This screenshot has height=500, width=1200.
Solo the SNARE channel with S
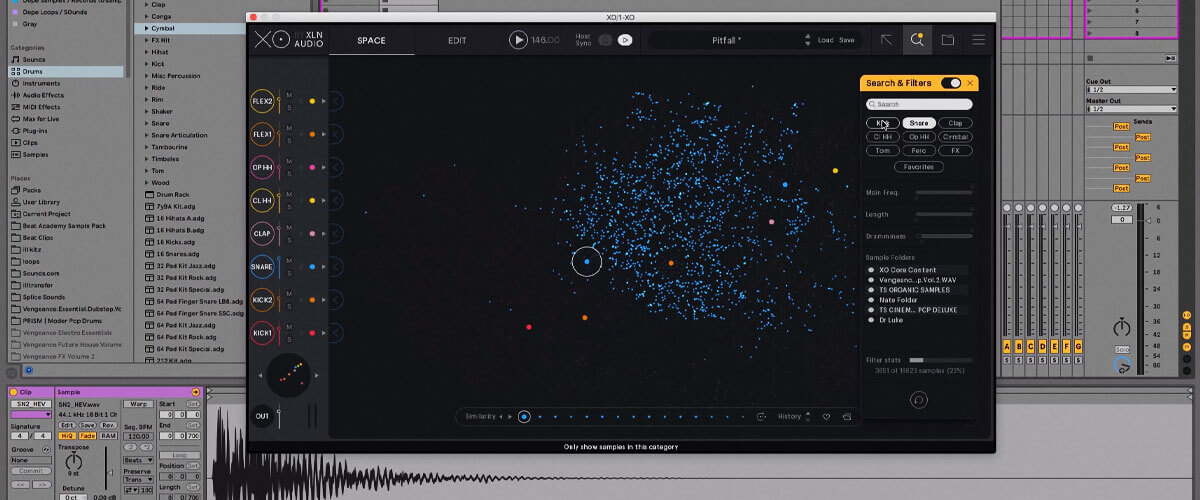pos(289,273)
